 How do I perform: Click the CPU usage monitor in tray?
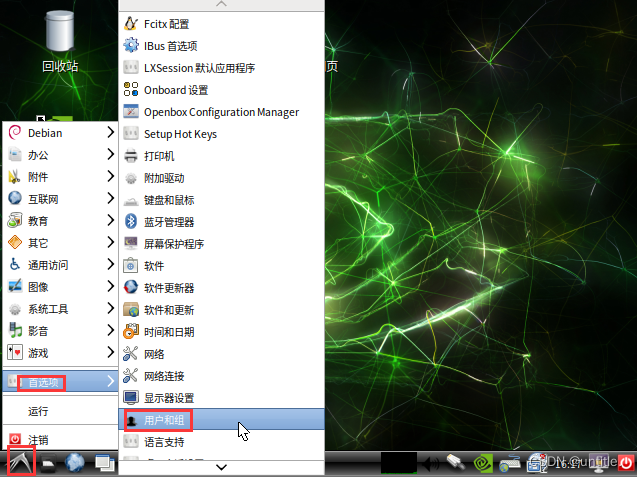point(399,463)
